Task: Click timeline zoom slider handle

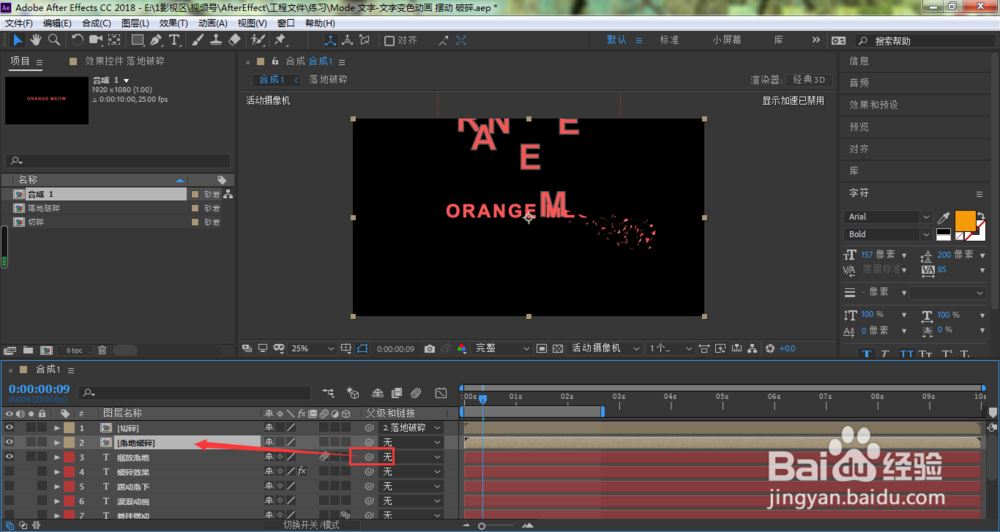Action: tap(482, 526)
